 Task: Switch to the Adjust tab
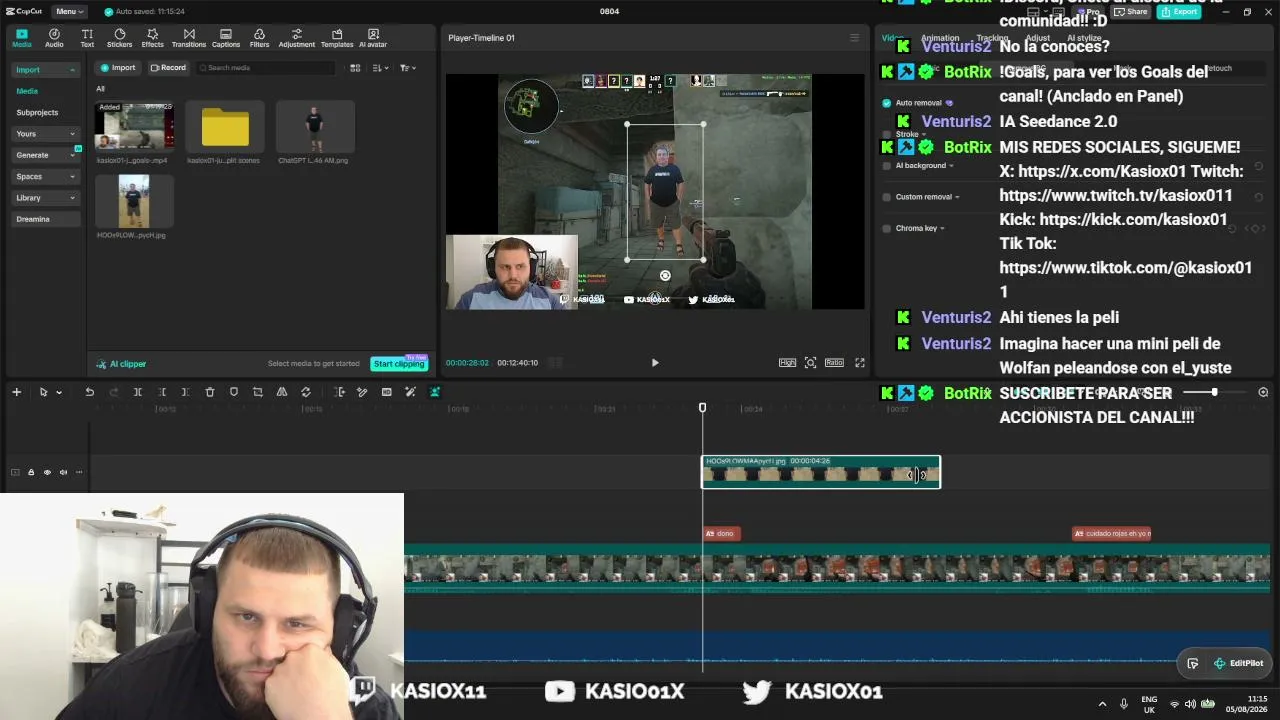coord(1038,38)
